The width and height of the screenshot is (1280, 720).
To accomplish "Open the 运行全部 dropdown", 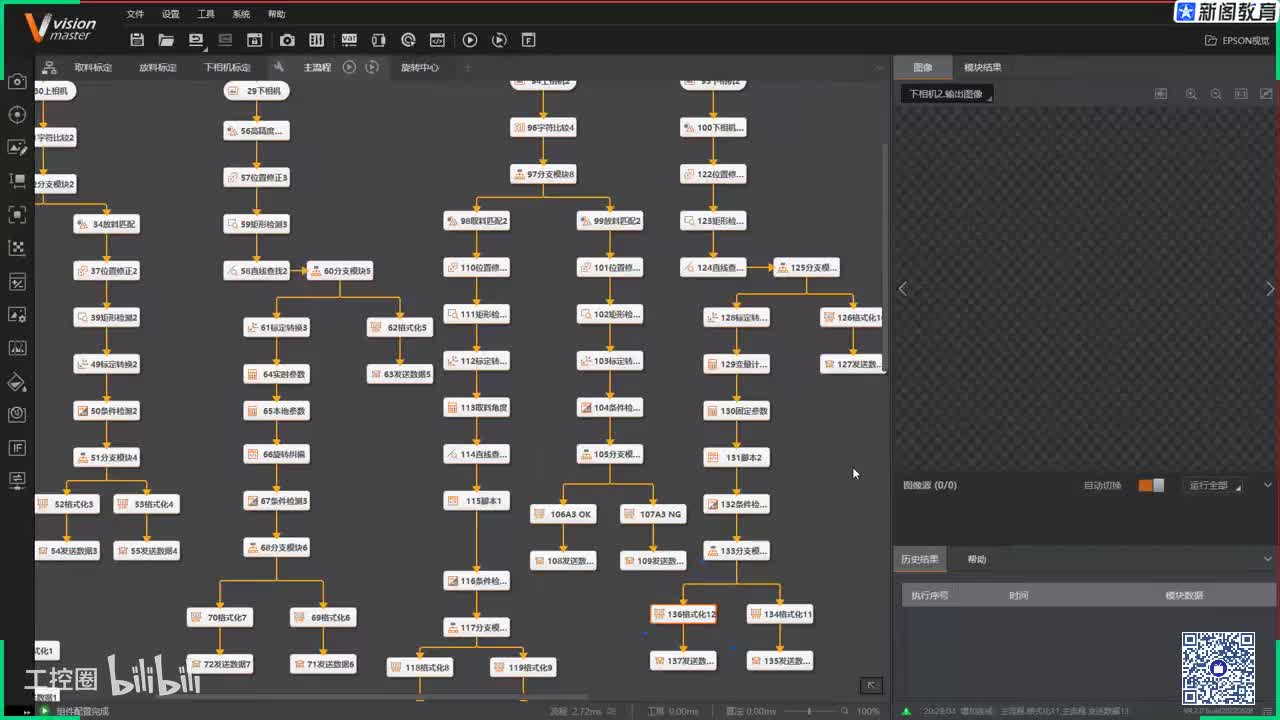I will (x=1214, y=485).
